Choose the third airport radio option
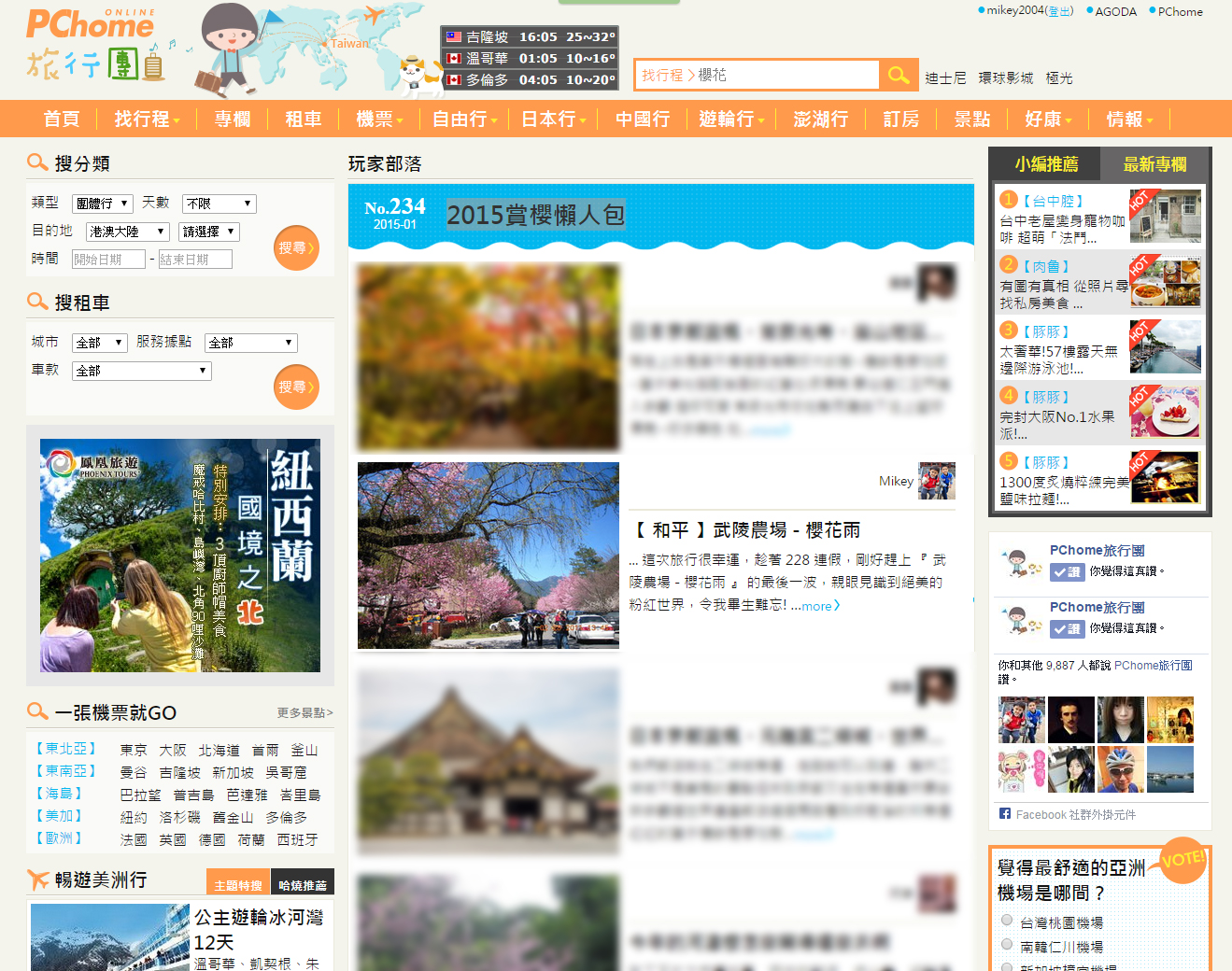The image size is (1232, 971). (x=1007, y=966)
